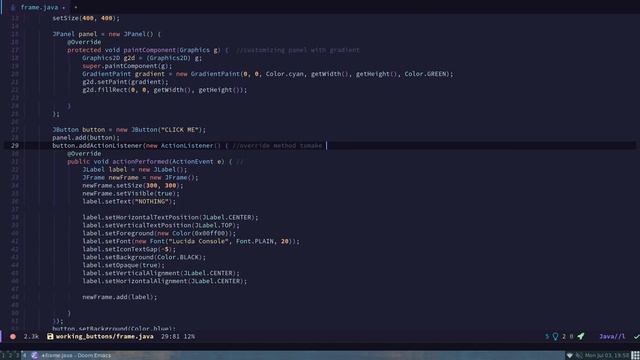Click line number 29 in the gutter
The height and width of the screenshot is (360, 640).
[15, 145]
